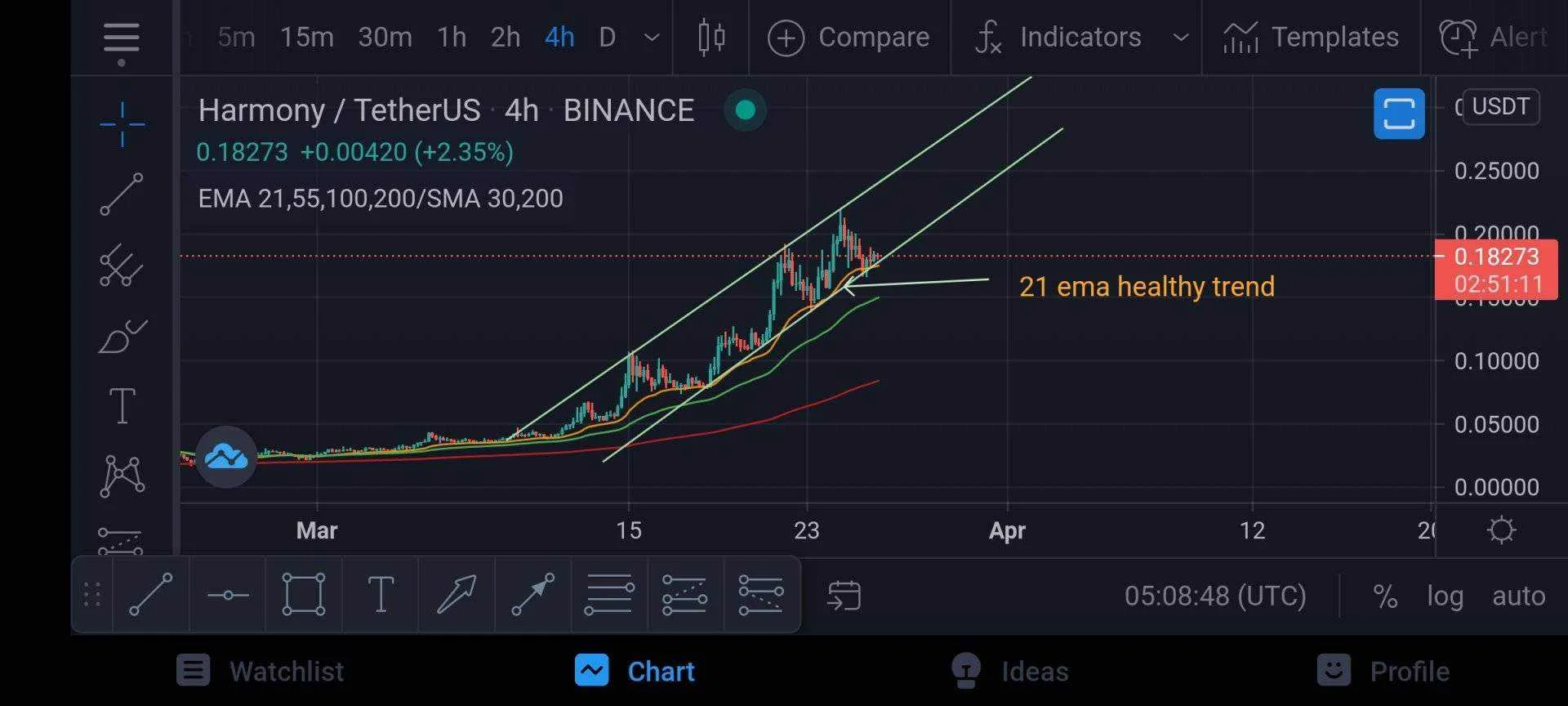Switch to the 5m timeframe
Image resolution: width=1568 pixels, height=706 pixels.
coord(236,38)
